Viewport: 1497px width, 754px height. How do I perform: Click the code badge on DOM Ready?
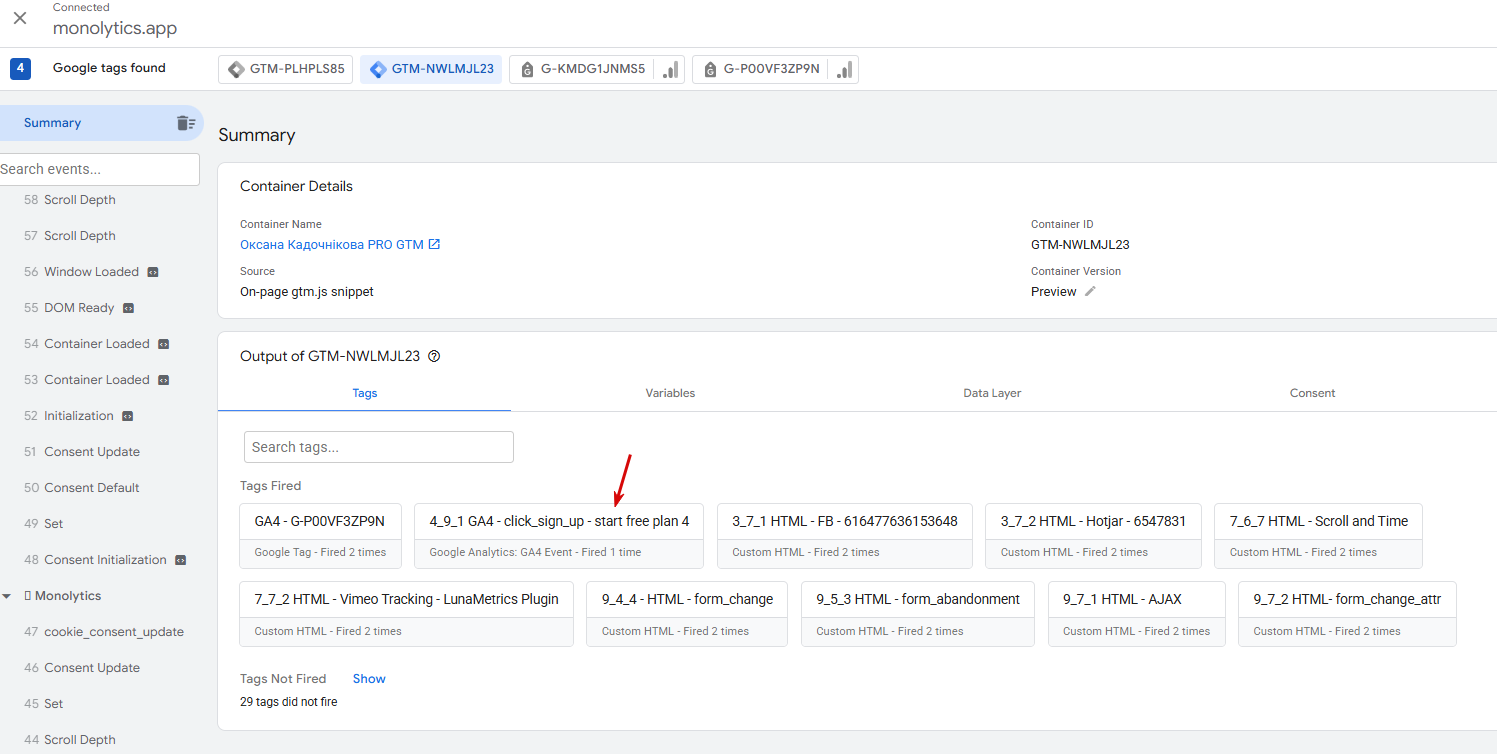click(x=128, y=308)
